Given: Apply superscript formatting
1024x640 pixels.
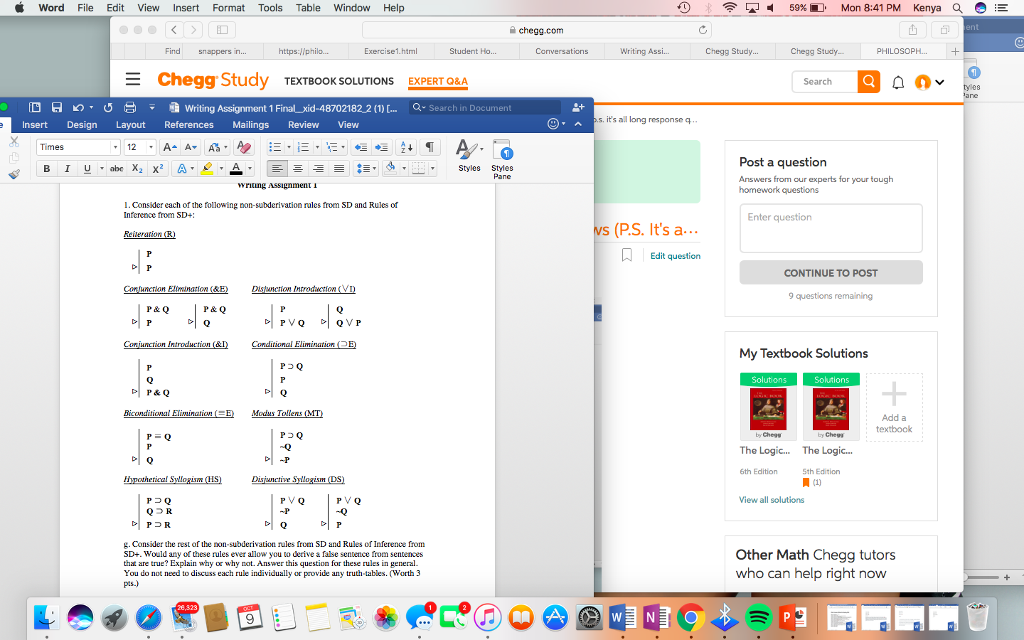Looking at the screenshot, I should pos(157,168).
